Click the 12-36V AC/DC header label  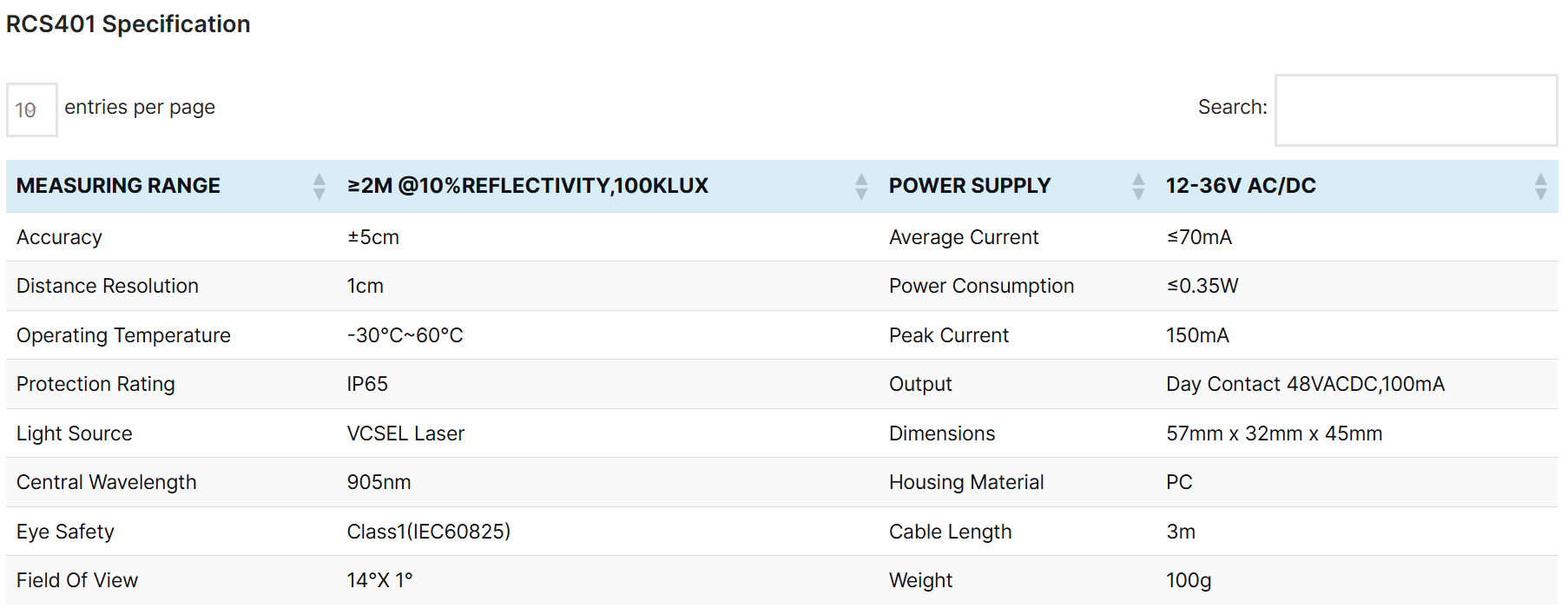tap(1240, 186)
